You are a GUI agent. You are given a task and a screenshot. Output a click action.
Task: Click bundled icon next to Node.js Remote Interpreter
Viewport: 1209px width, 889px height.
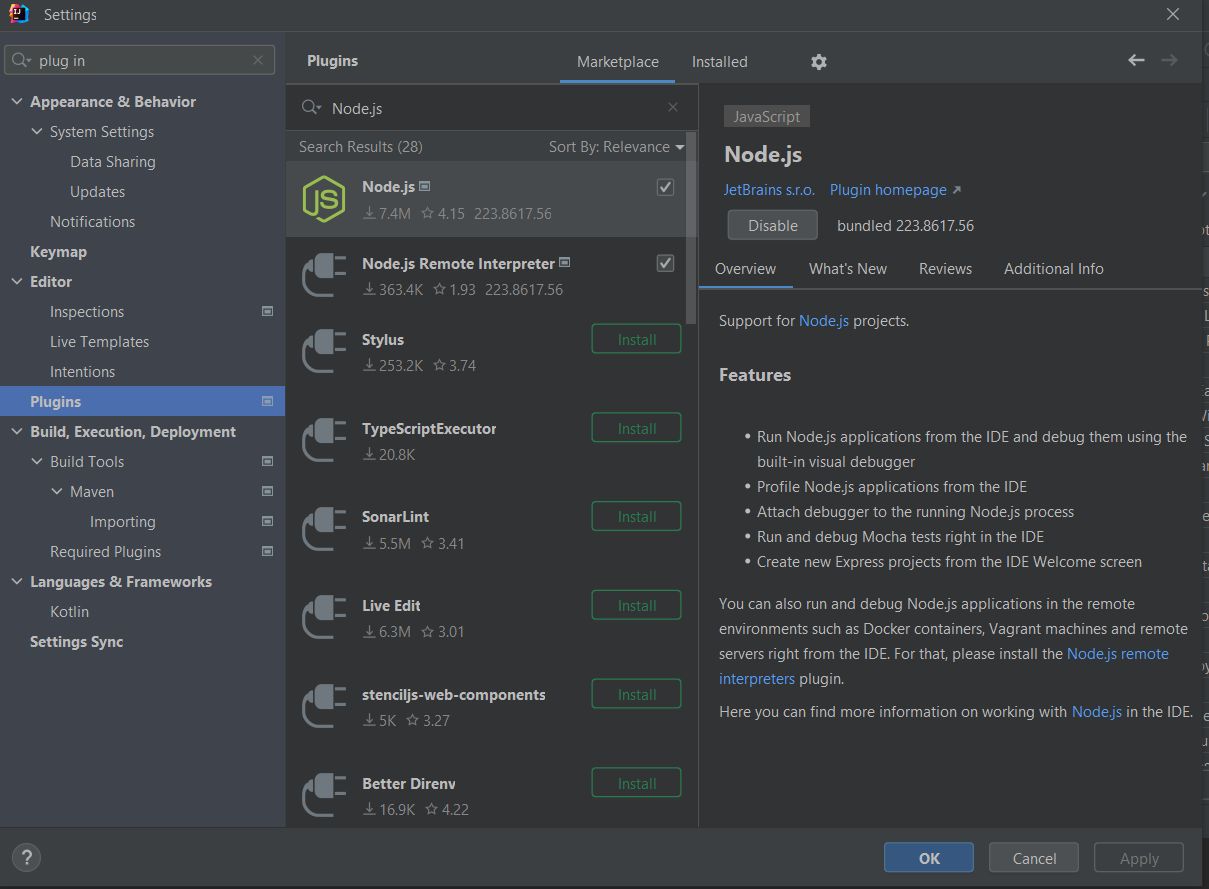point(565,263)
